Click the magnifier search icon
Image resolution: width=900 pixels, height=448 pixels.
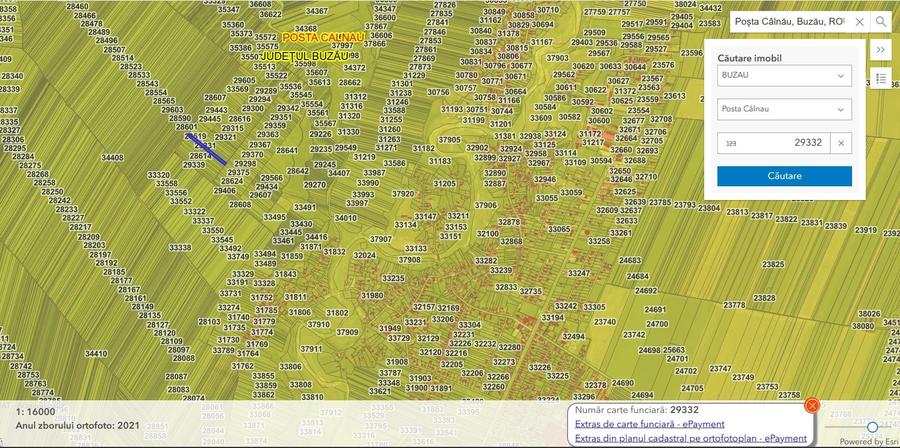click(x=880, y=22)
